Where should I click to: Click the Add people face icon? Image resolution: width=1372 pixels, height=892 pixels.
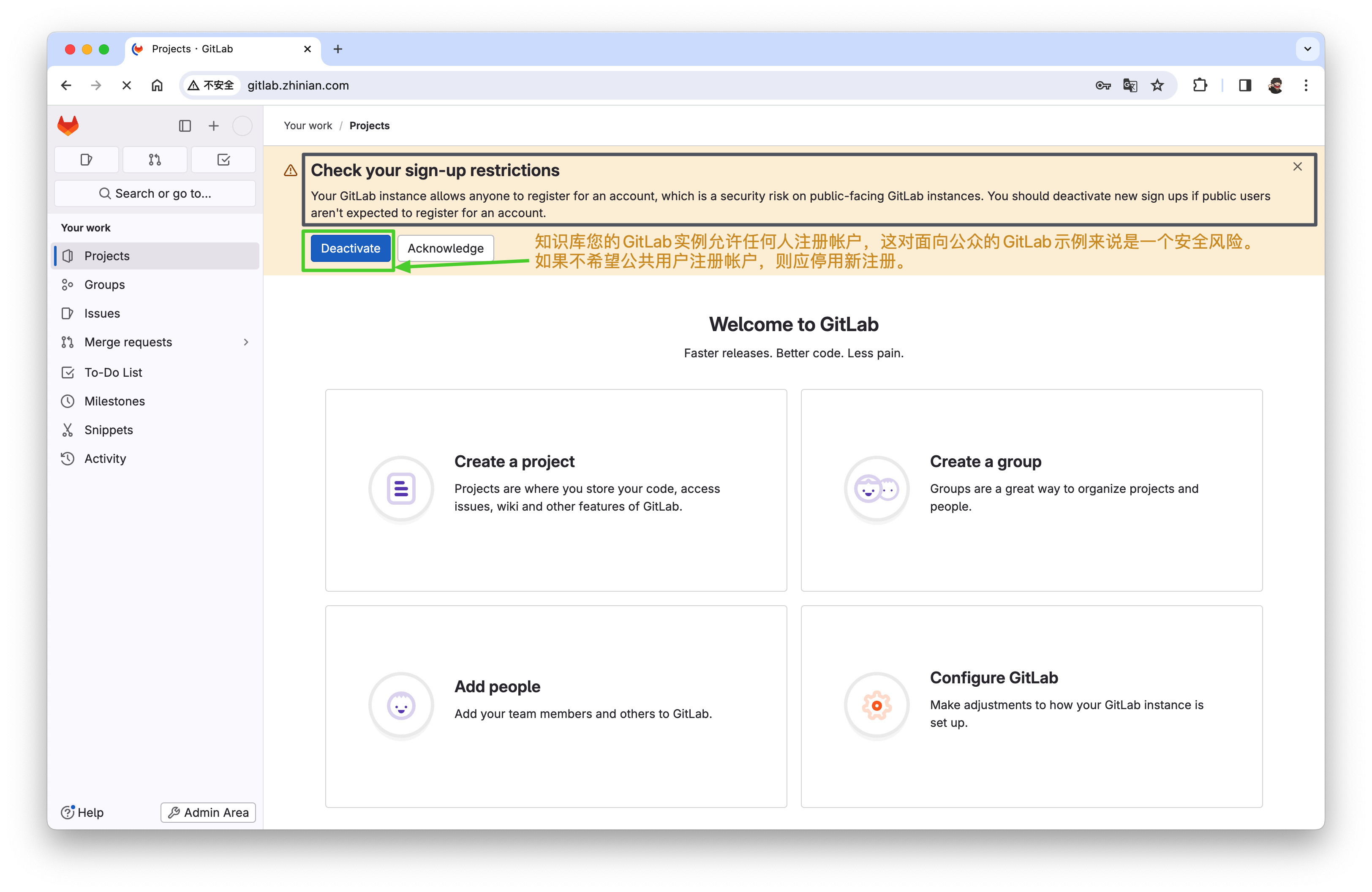(400, 705)
